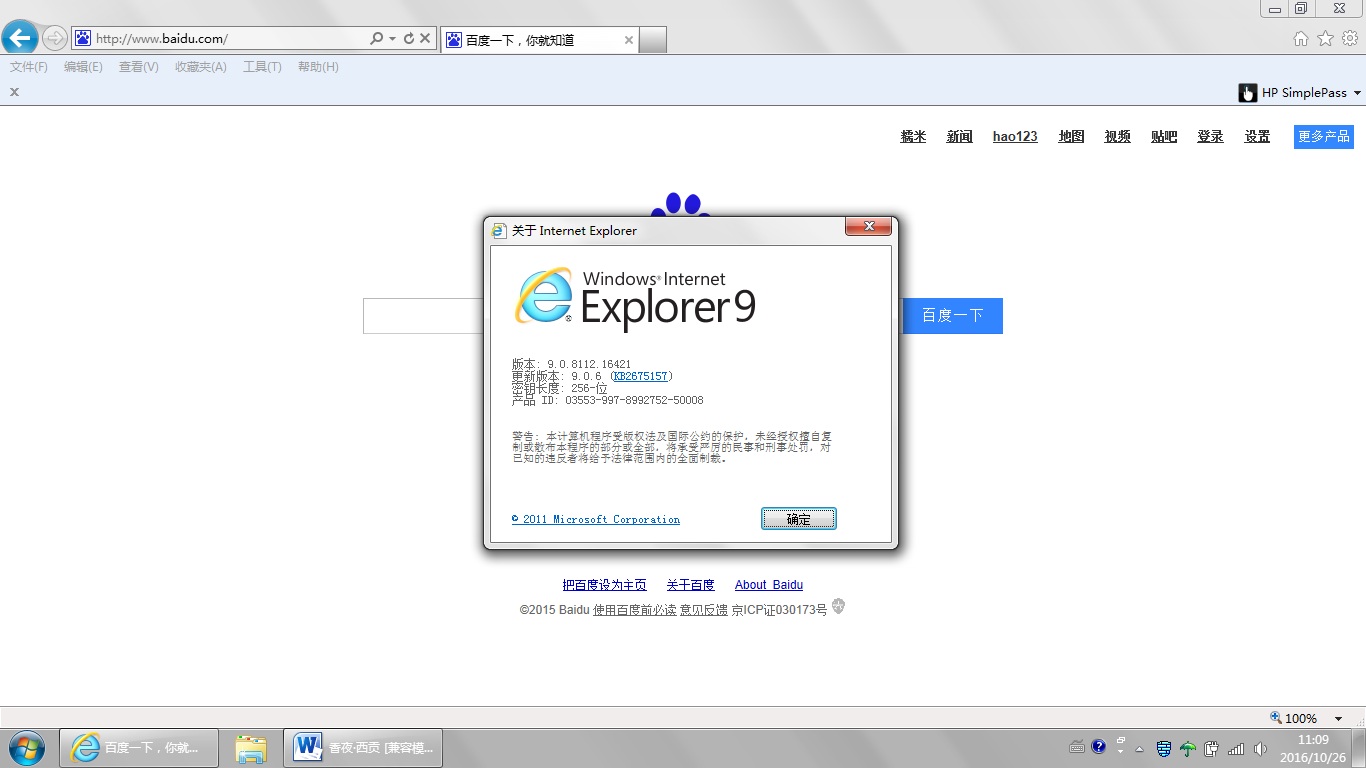This screenshot has height=768, width=1366.
Task: Click the Baidu paw site icon in address bar
Action: pos(84,39)
